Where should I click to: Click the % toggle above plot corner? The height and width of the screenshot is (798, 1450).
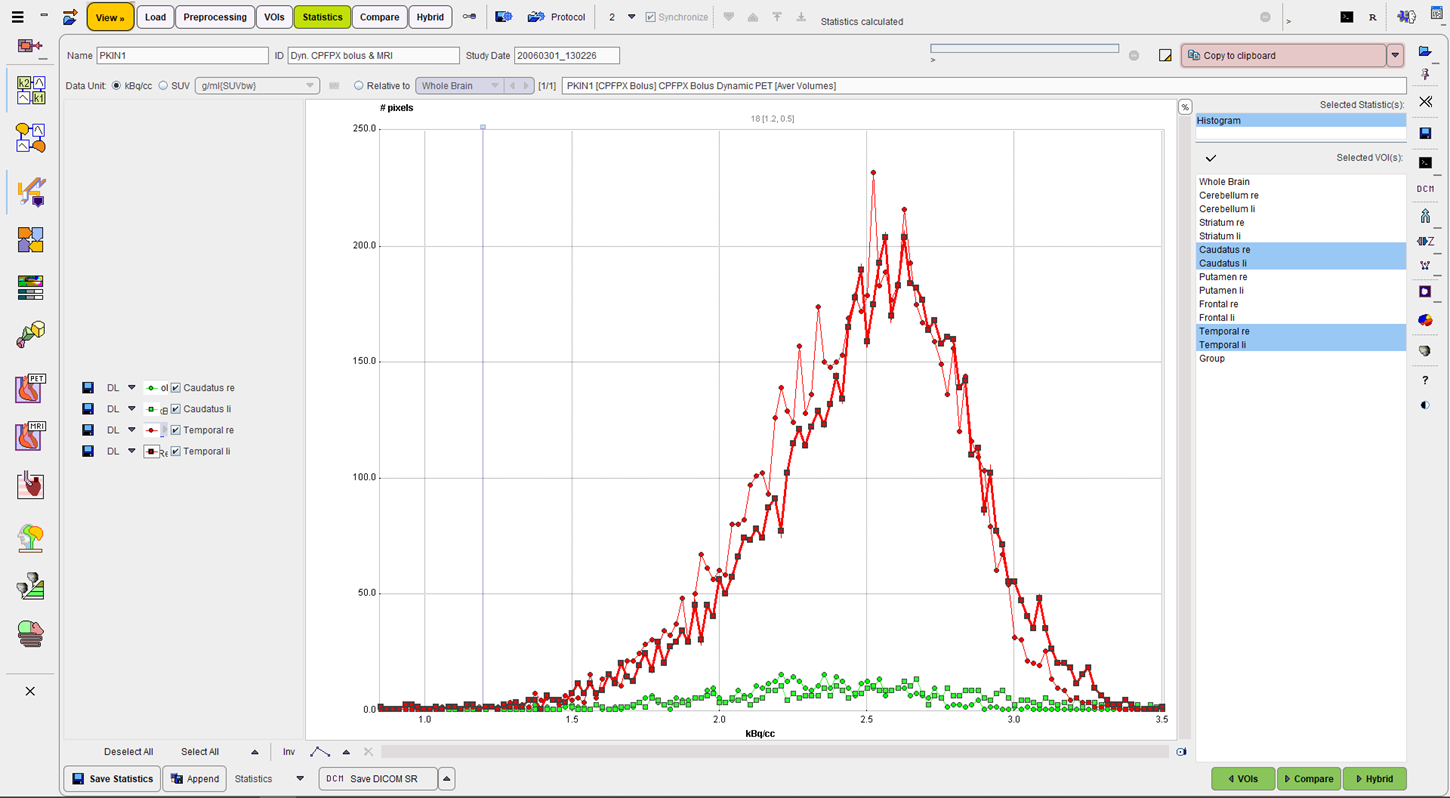(x=1185, y=107)
